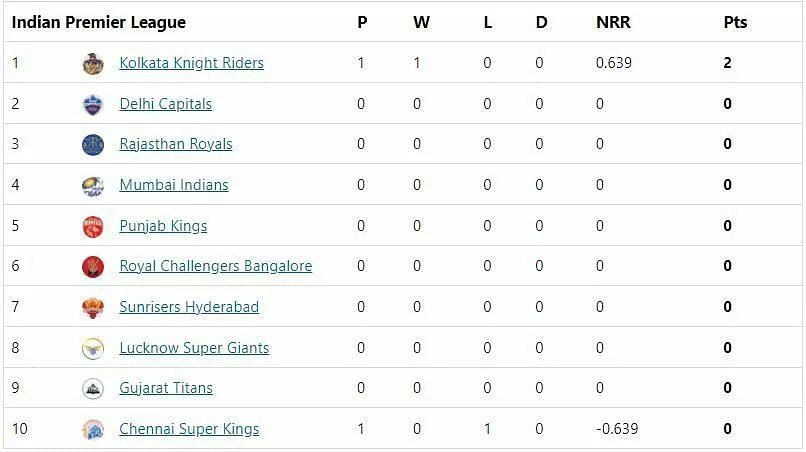Open the Mumbai Indians team link
The image size is (806, 452).
[x=173, y=185]
